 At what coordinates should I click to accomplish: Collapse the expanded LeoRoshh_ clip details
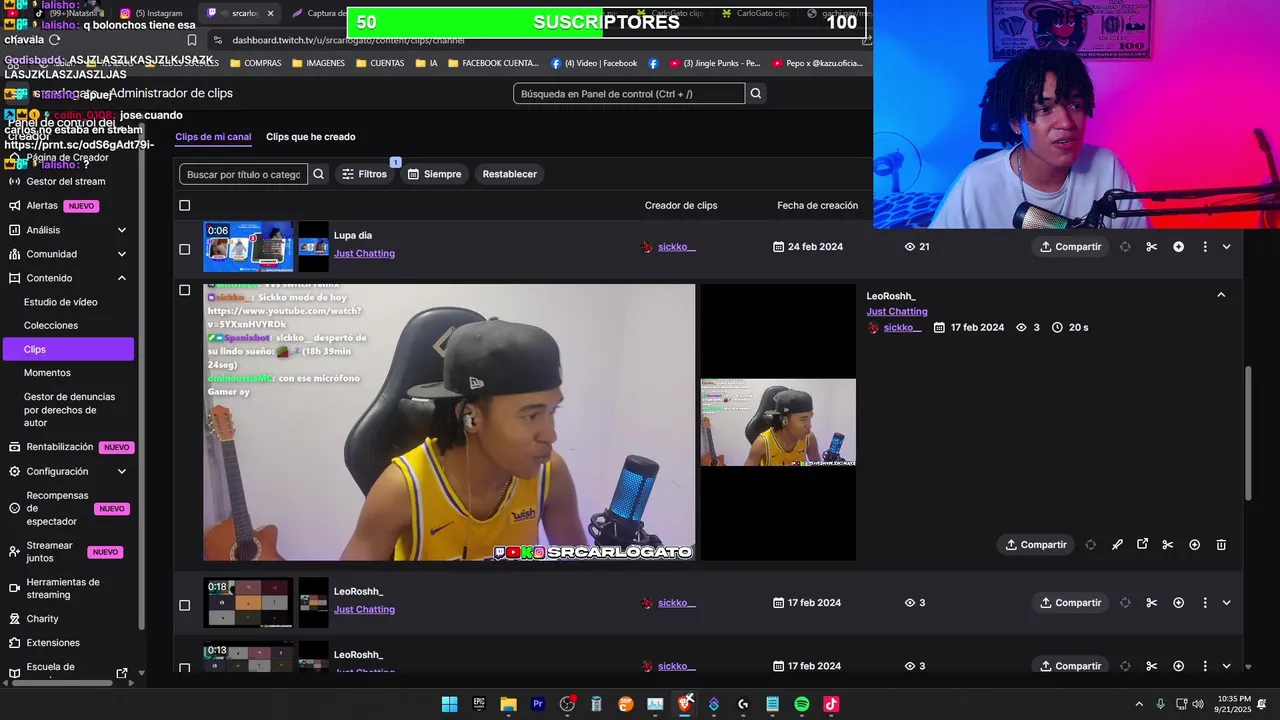pos(1221,295)
